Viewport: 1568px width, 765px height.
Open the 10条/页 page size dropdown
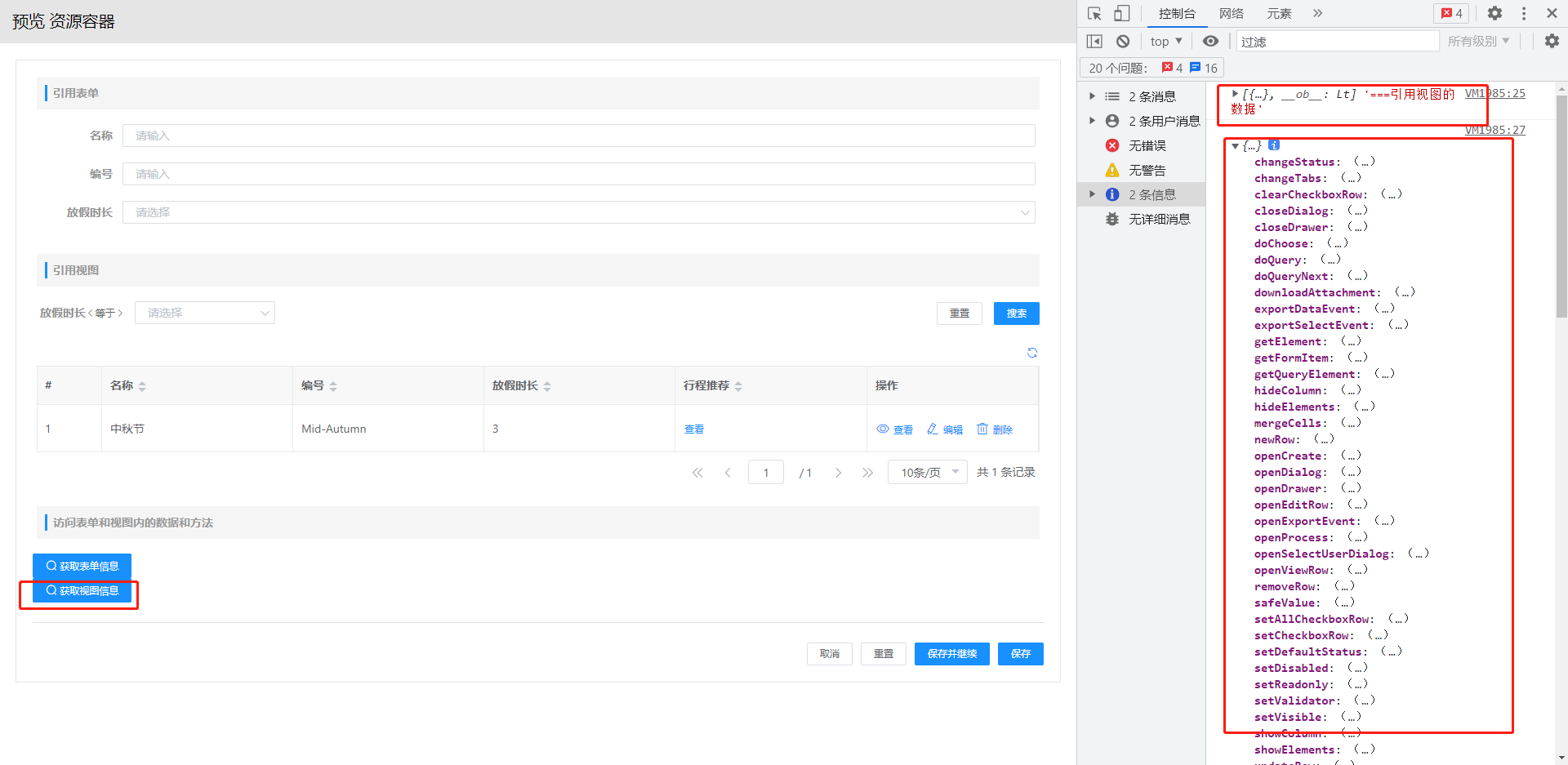[x=928, y=472]
